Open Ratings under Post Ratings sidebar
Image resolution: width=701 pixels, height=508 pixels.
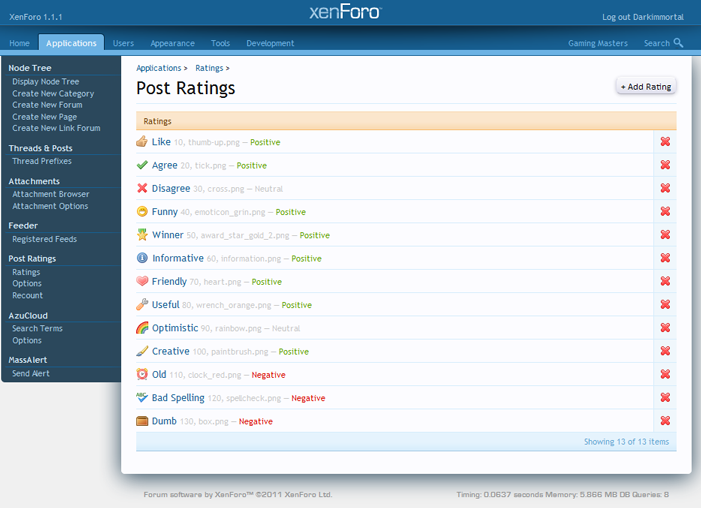pos(26,272)
